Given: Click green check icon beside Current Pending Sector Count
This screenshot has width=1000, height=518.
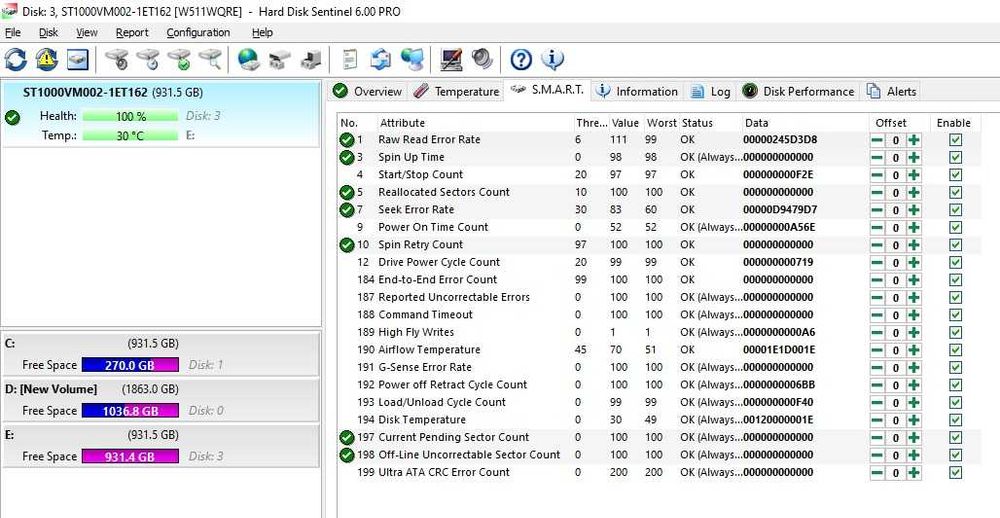Looking at the screenshot, I should tap(347, 438).
